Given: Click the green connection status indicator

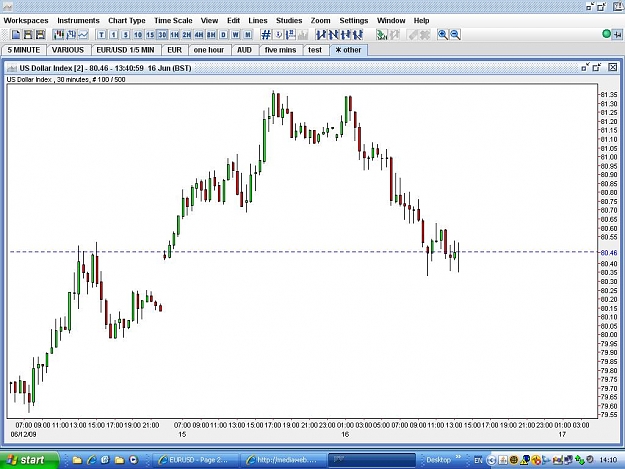Looking at the screenshot, I should point(606,34).
